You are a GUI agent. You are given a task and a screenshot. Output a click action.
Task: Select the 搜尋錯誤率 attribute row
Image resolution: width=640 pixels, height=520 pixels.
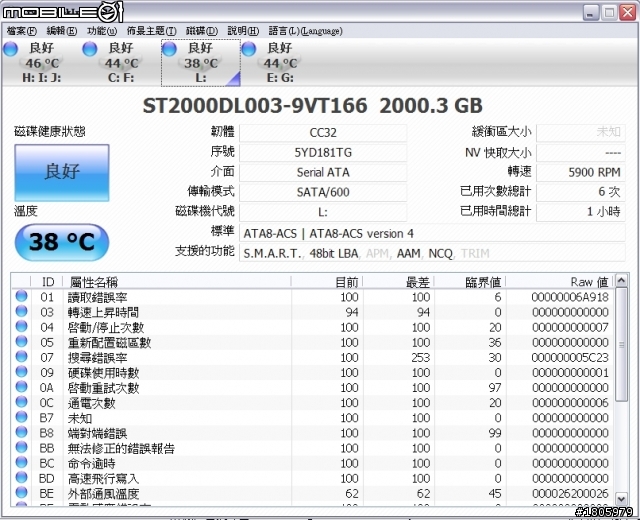click(x=313, y=358)
